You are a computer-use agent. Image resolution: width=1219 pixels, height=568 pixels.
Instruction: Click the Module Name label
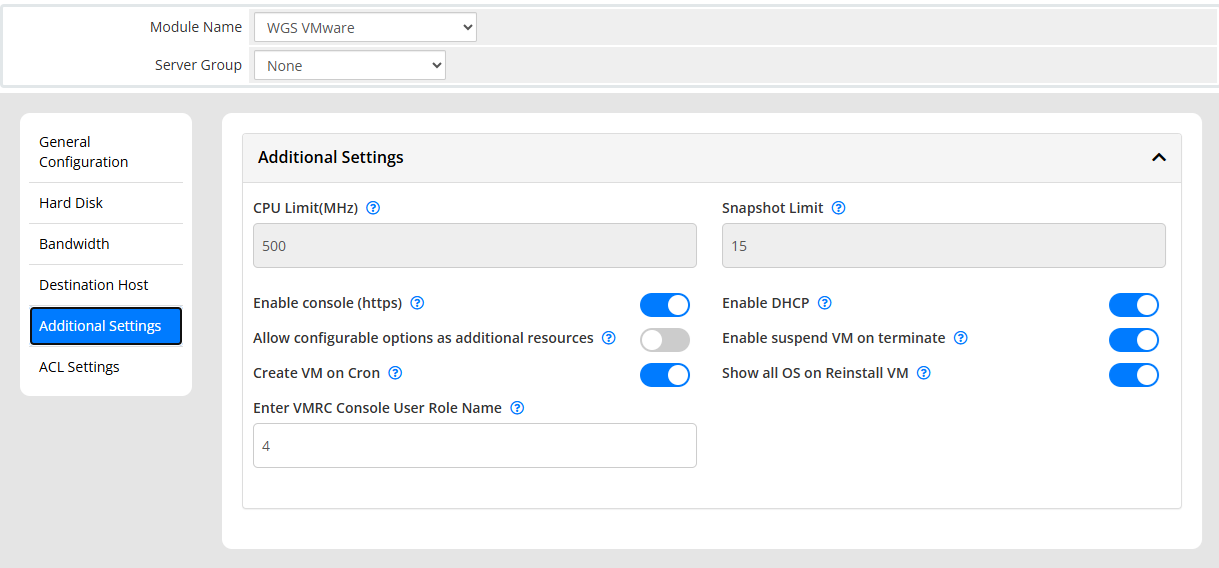196,27
